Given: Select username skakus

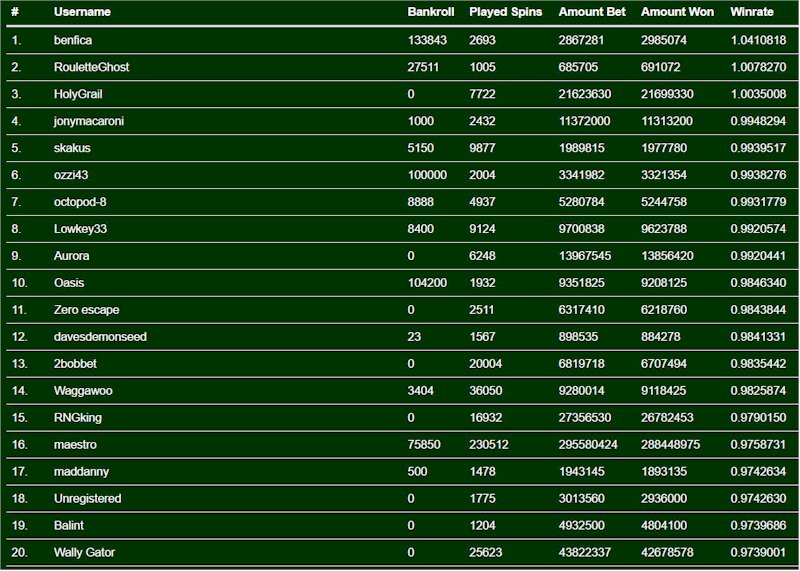Looking at the screenshot, I should pos(72,148).
